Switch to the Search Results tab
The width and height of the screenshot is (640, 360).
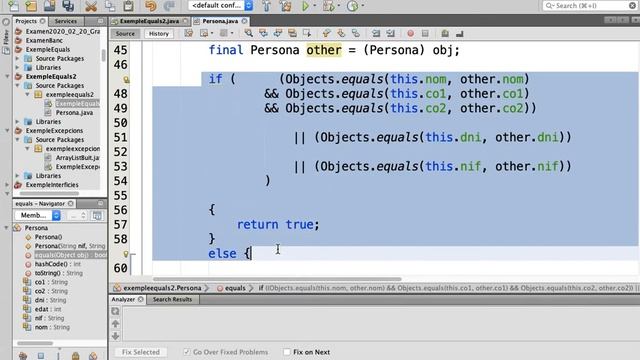(172, 299)
